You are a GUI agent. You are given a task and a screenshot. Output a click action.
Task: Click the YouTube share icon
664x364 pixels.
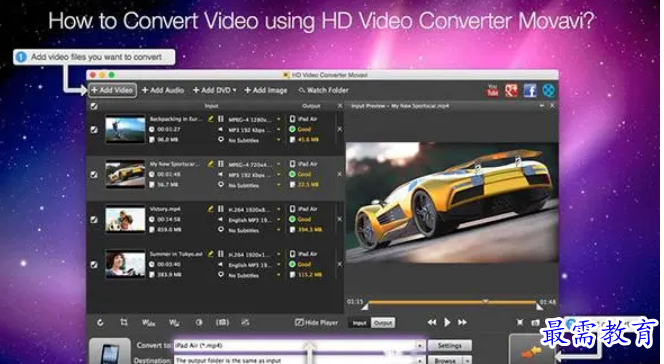[492, 90]
